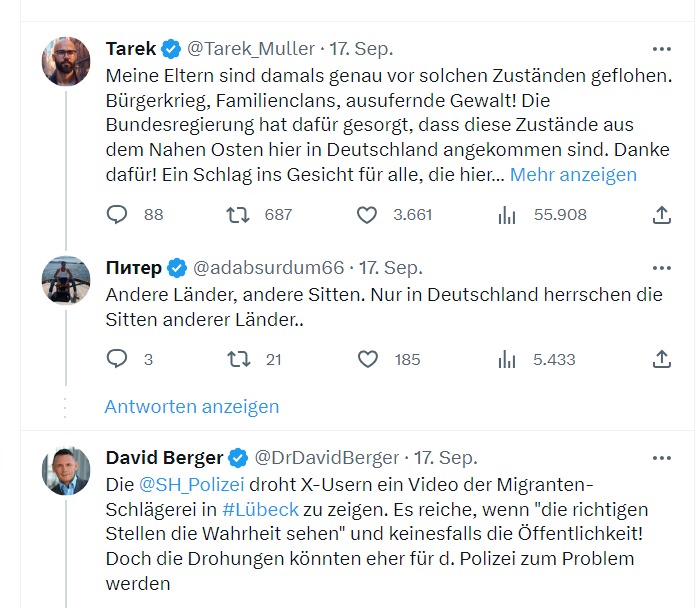This screenshot has height=608, width=697.
Task: Open David Berger's profile picture
Action: (66, 471)
